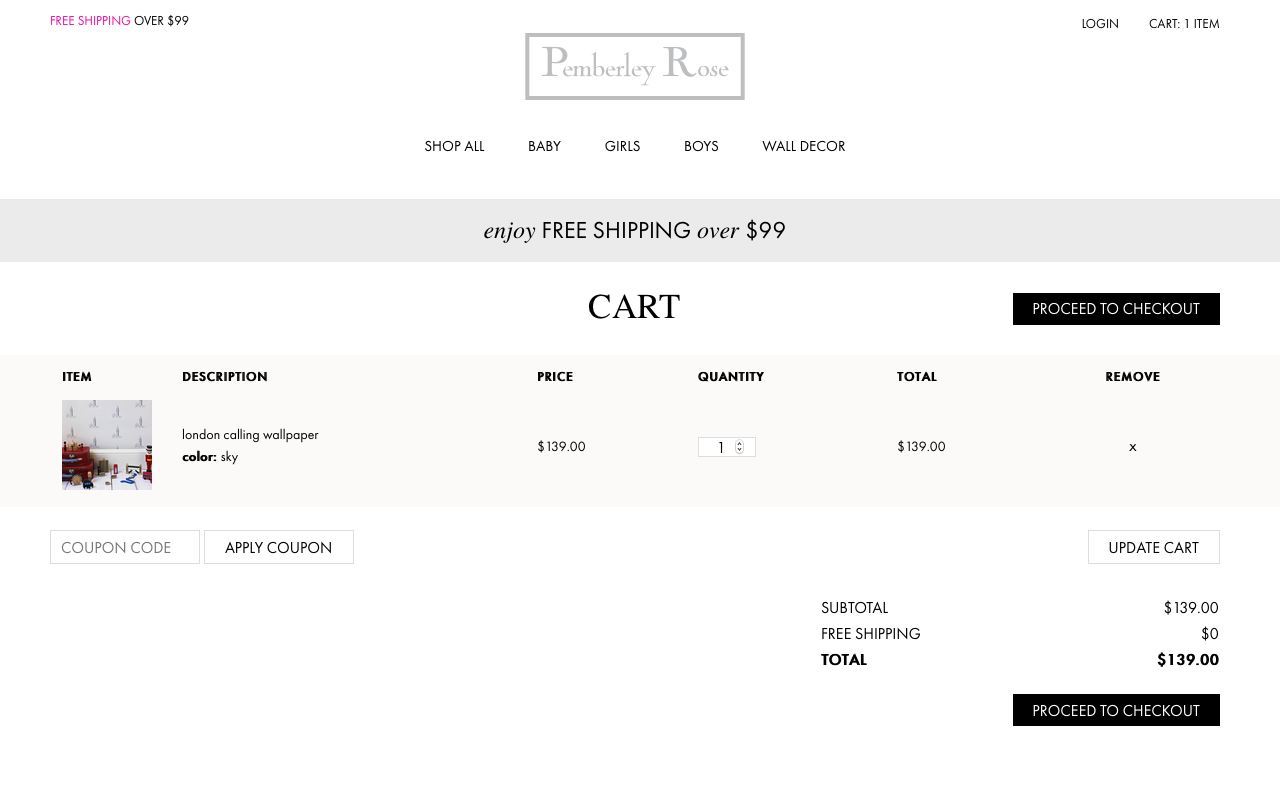Screen dimensions: 1280x800
Task: Open the WALL DECOR section
Action: pyautogui.click(x=803, y=146)
